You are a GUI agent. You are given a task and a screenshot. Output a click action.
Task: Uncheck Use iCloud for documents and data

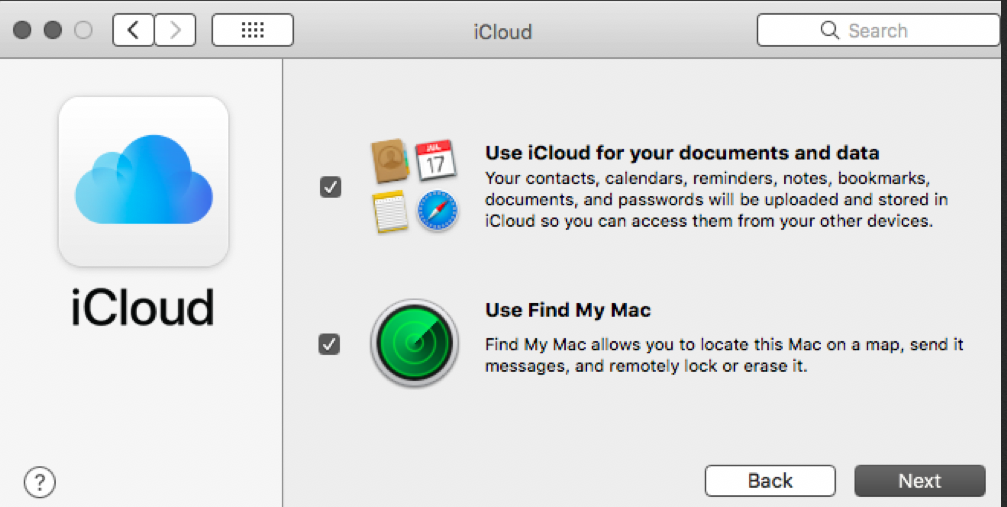[330, 186]
